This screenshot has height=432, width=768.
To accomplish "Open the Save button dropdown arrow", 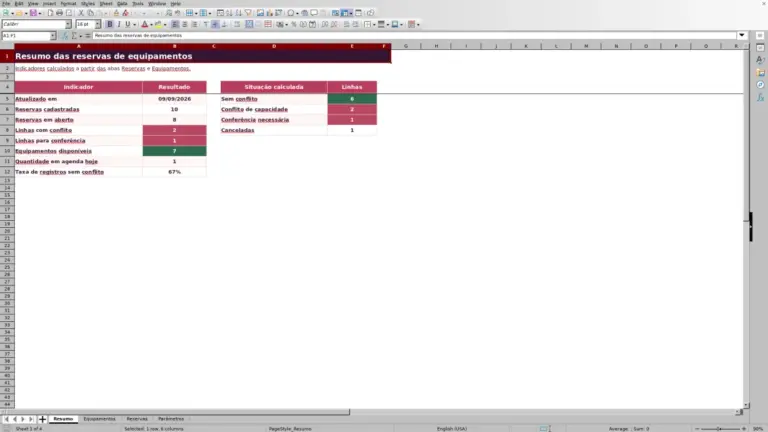I will coord(40,13).
